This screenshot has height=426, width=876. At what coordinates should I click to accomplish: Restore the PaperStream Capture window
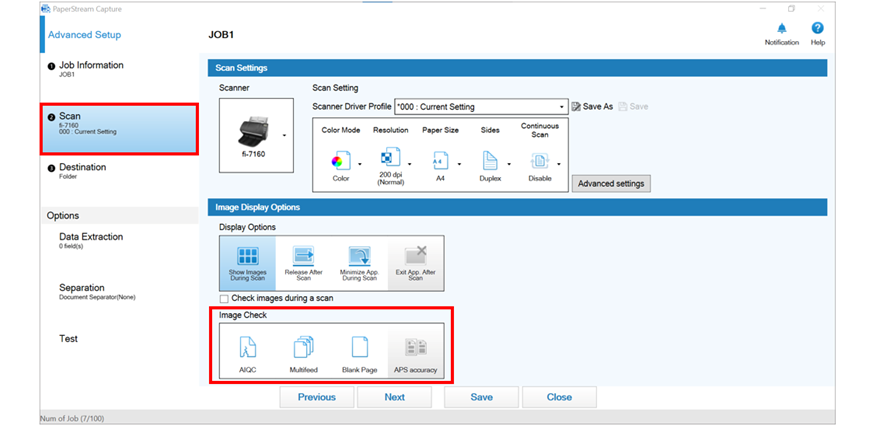(791, 9)
